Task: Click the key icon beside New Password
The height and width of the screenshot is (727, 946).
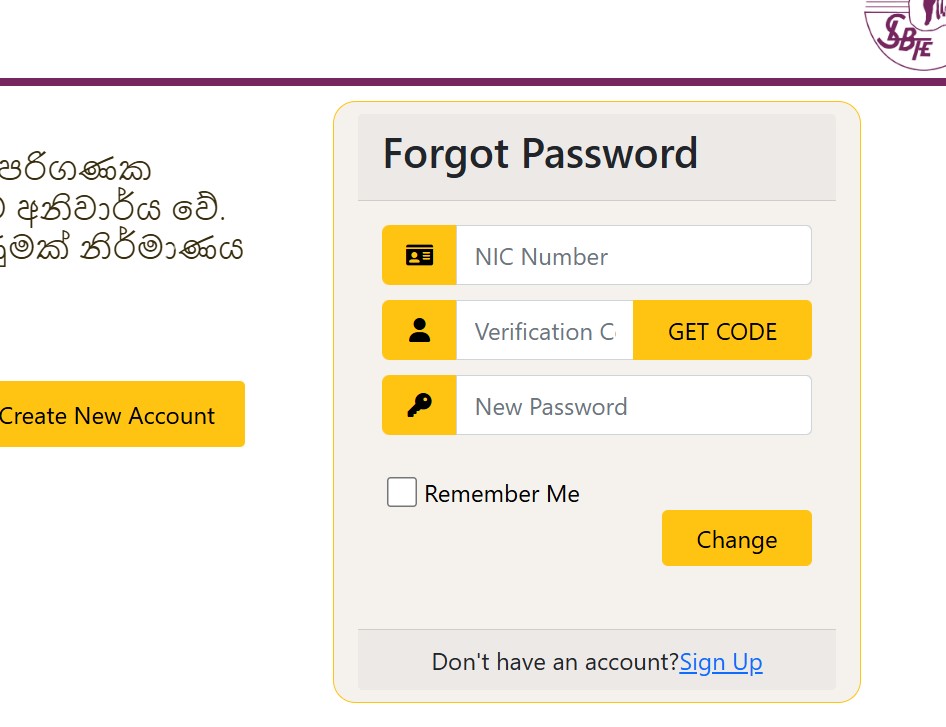Action: 419,405
